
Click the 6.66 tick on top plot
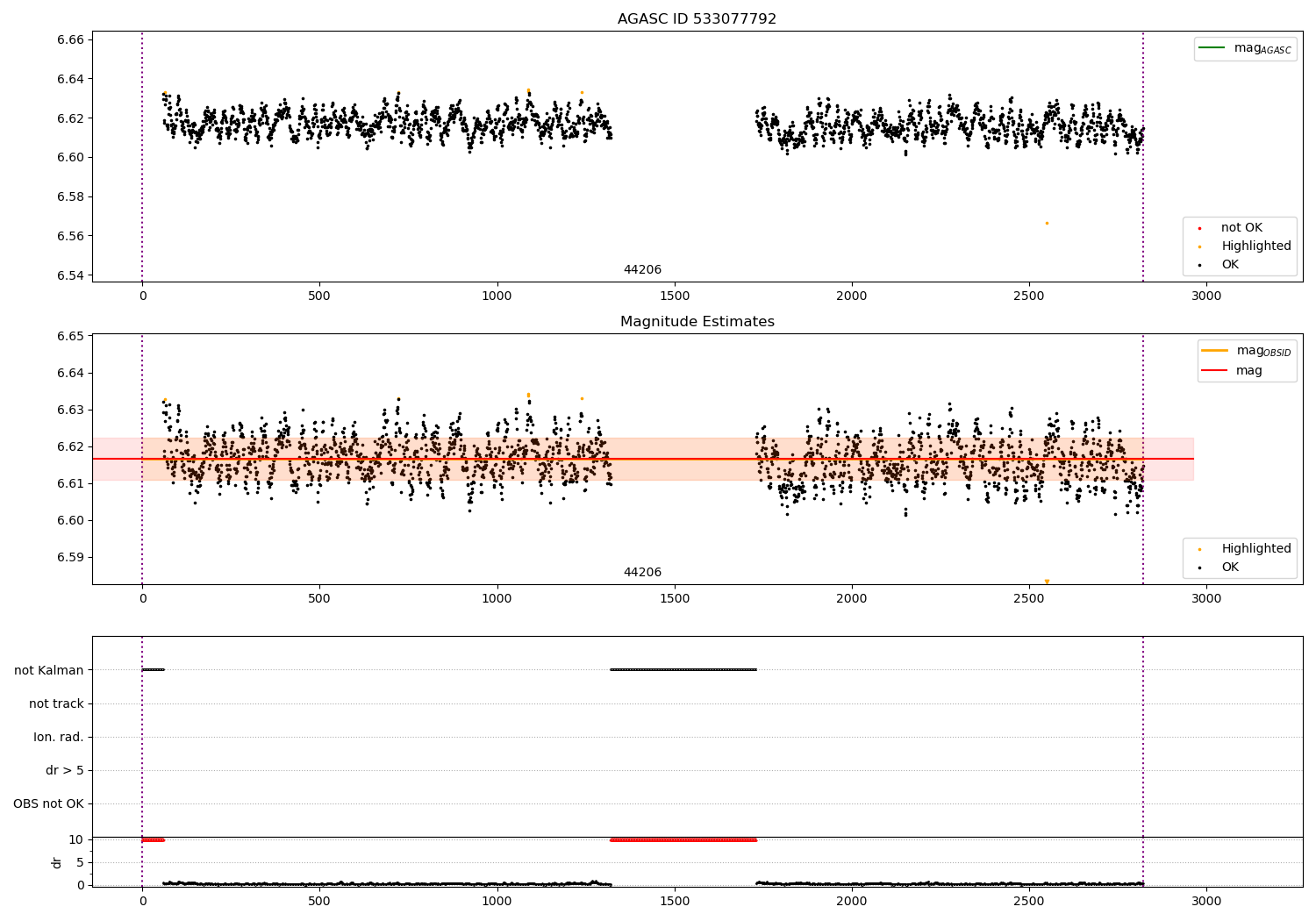click(x=71, y=40)
